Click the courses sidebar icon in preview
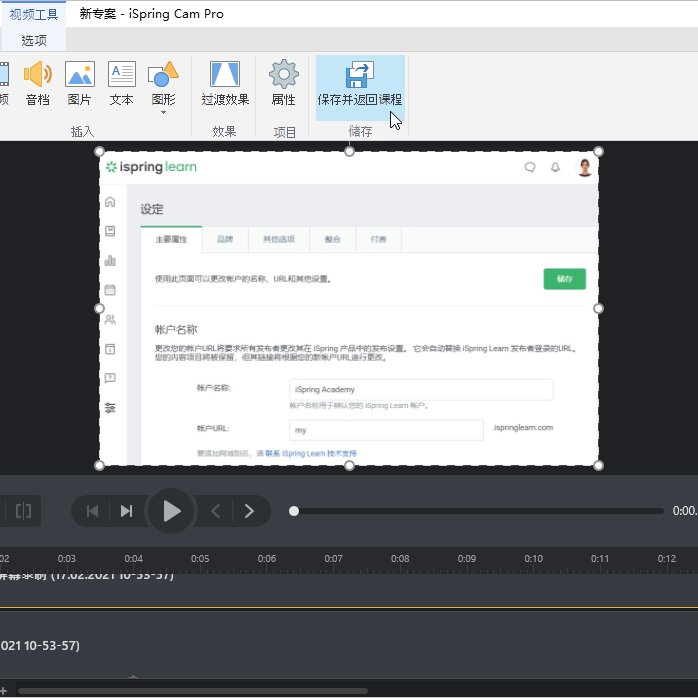Image resolution: width=698 pixels, height=698 pixels. [x=110, y=231]
